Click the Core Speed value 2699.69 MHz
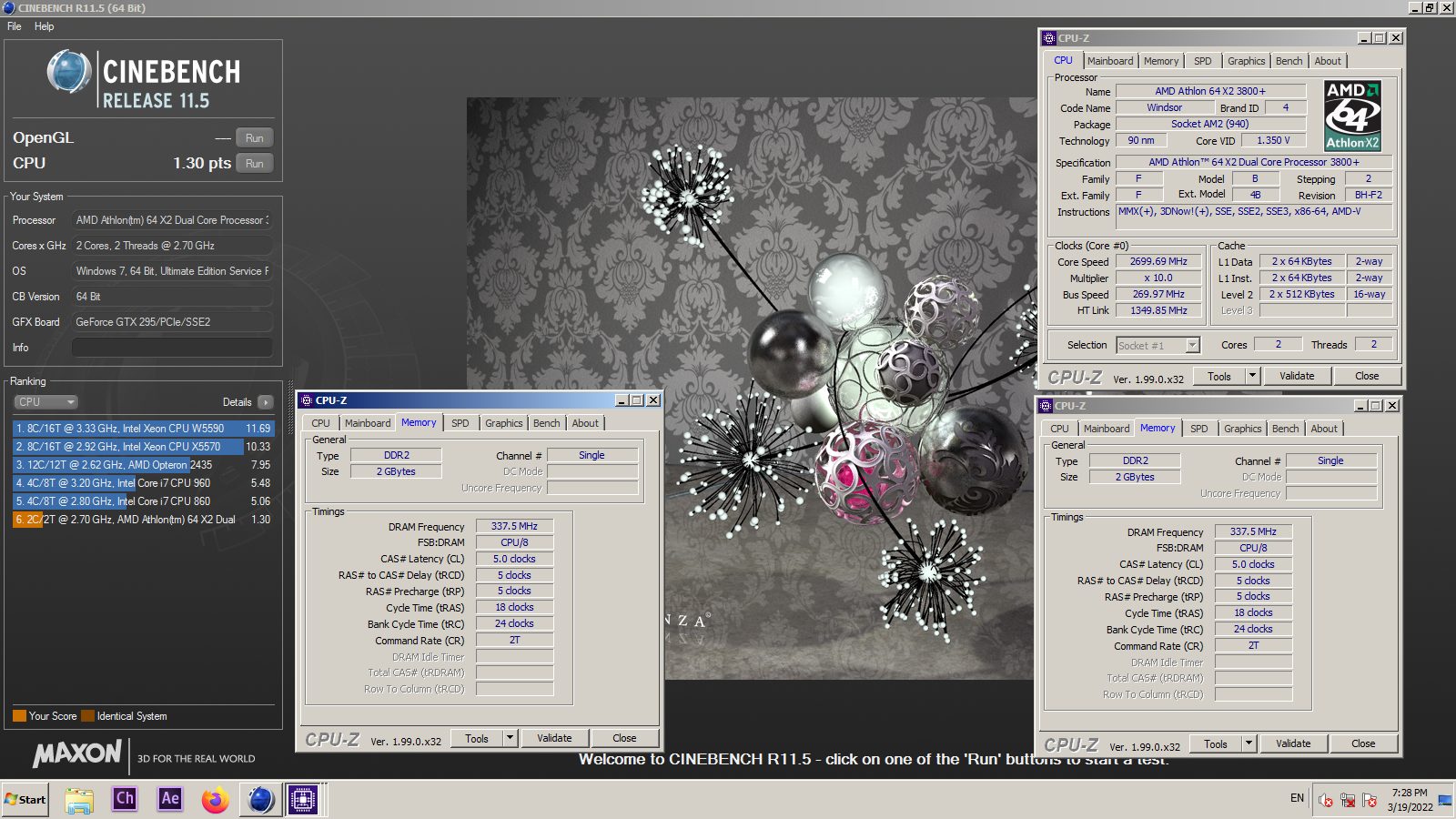Viewport: 1456px width, 819px height. coord(1158,261)
